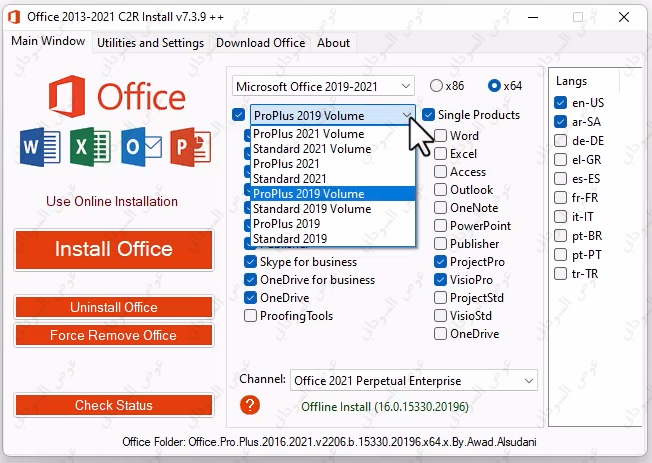Click the Uninstall Office button
Viewport: 652px width, 463px height.
(114, 307)
